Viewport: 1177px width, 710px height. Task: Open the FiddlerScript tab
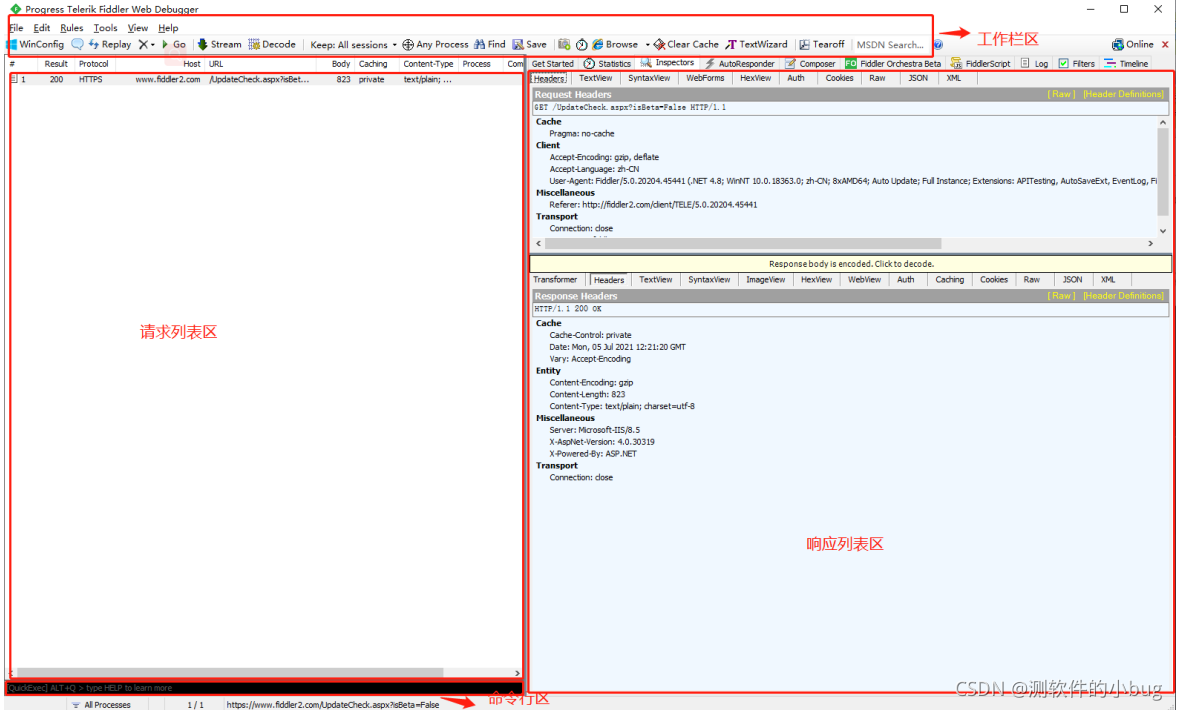(980, 64)
